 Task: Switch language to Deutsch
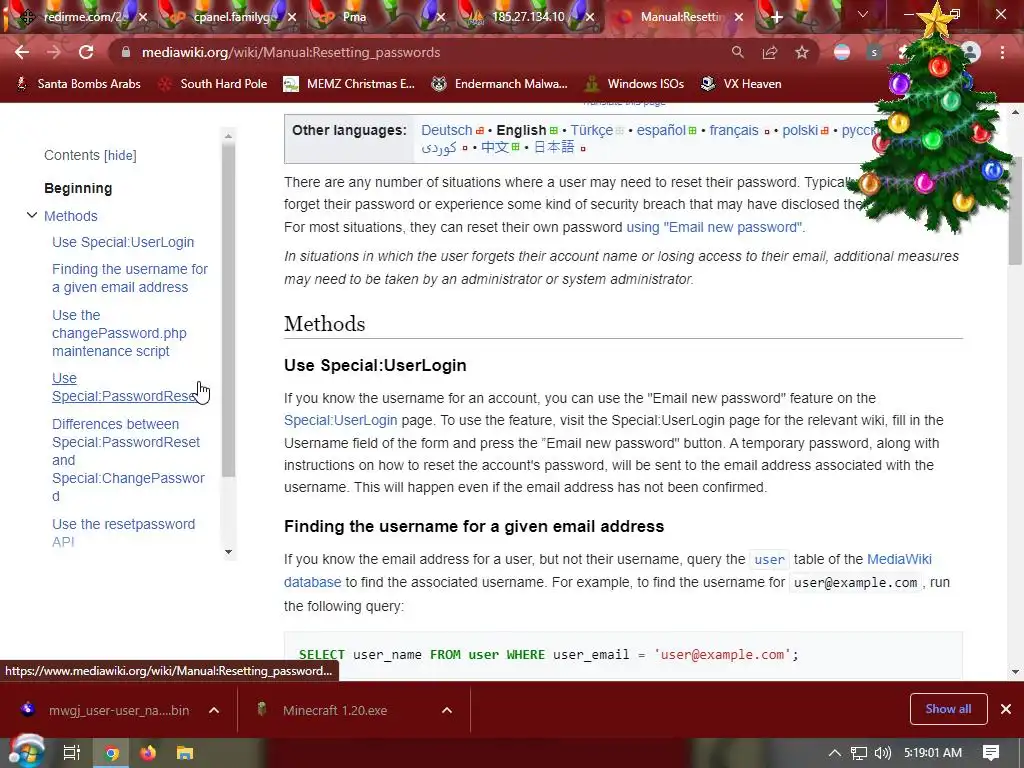point(446,130)
